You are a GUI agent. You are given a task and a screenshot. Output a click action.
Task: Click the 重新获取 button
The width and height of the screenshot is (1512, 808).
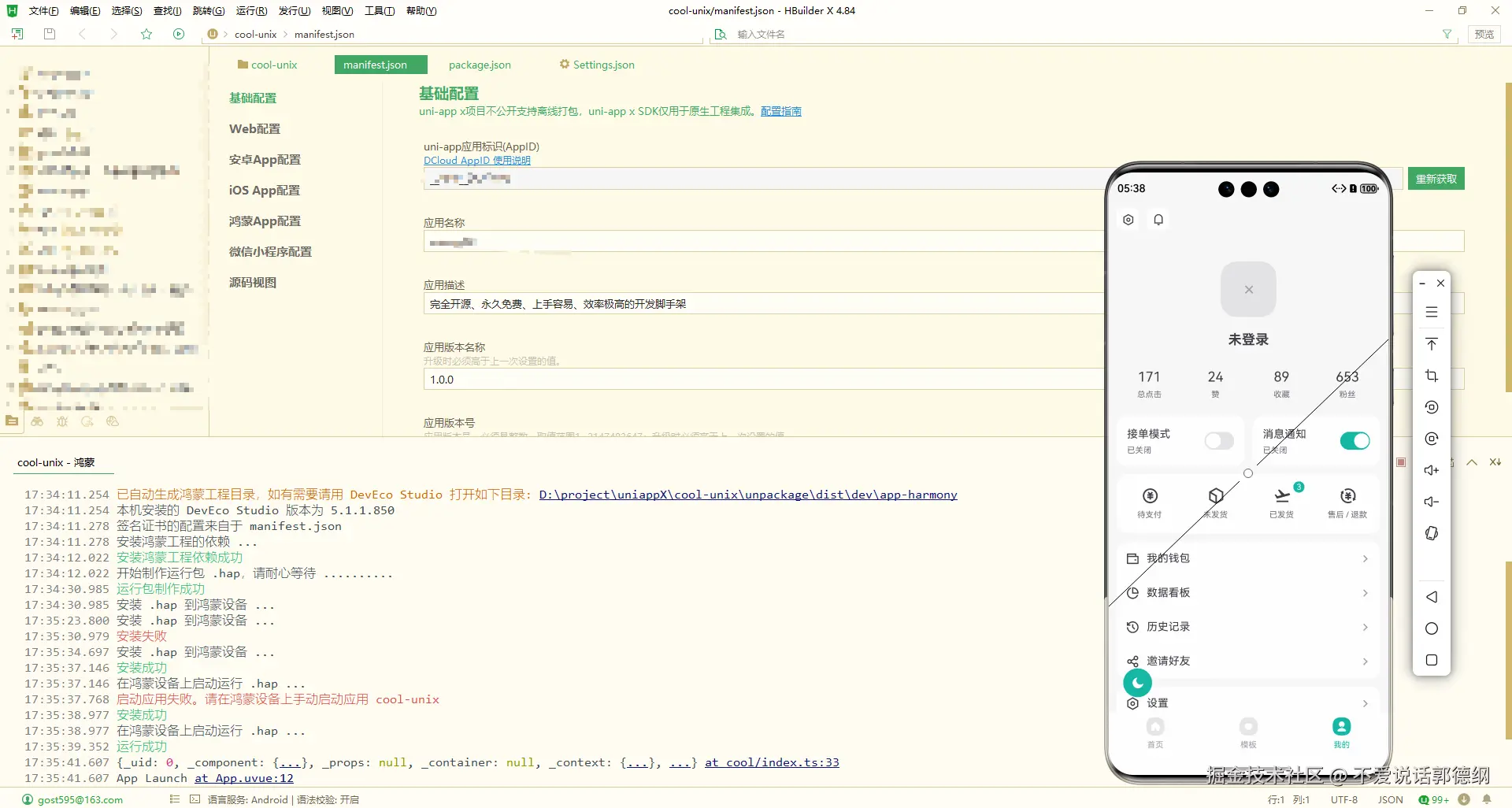click(x=1436, y=179)
